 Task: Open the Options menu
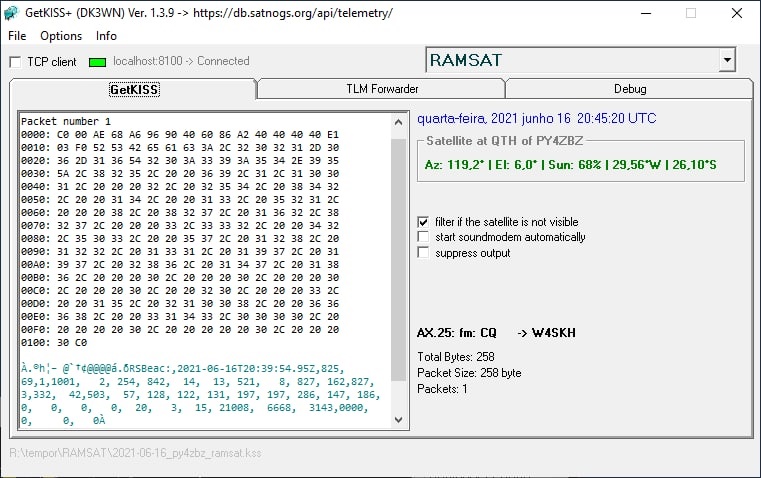point(61,36)
